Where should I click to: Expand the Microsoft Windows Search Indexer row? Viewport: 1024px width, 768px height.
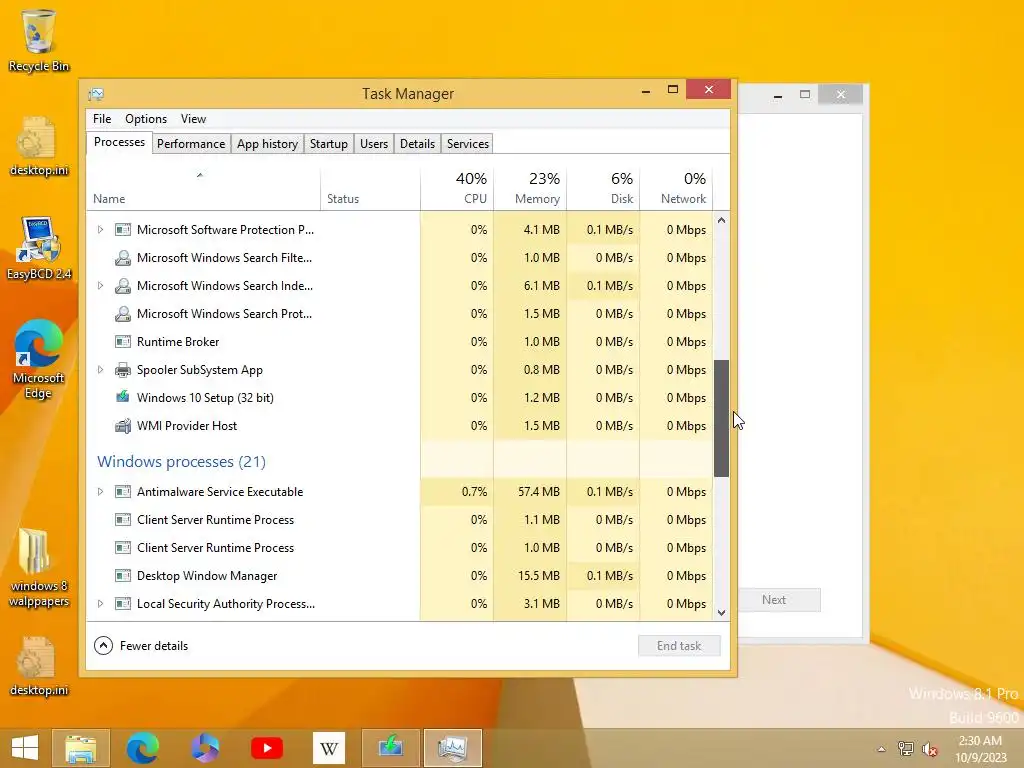[100, 286]
